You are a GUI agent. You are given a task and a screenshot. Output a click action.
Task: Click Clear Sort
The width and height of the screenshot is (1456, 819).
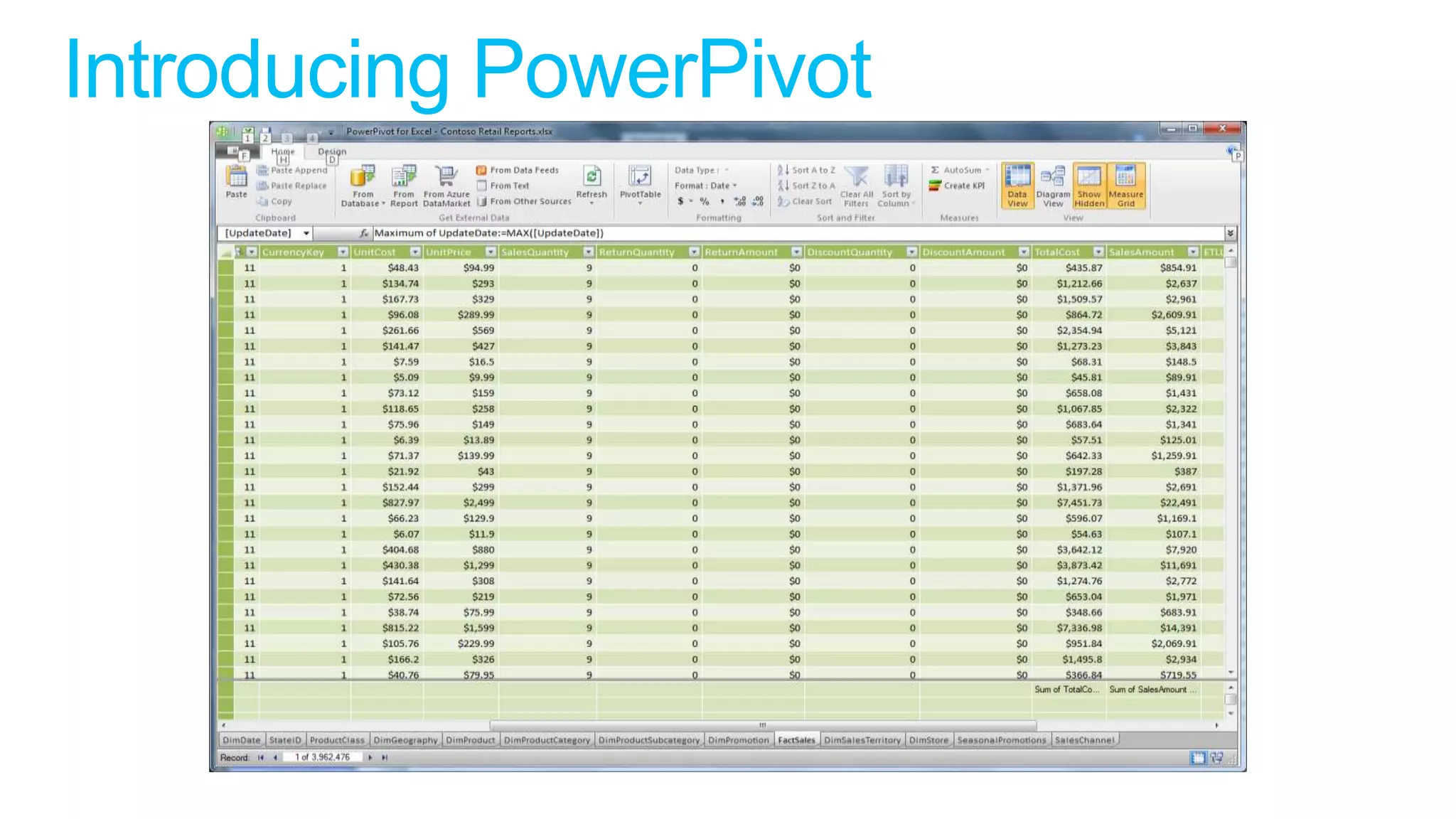pos(805,202)
